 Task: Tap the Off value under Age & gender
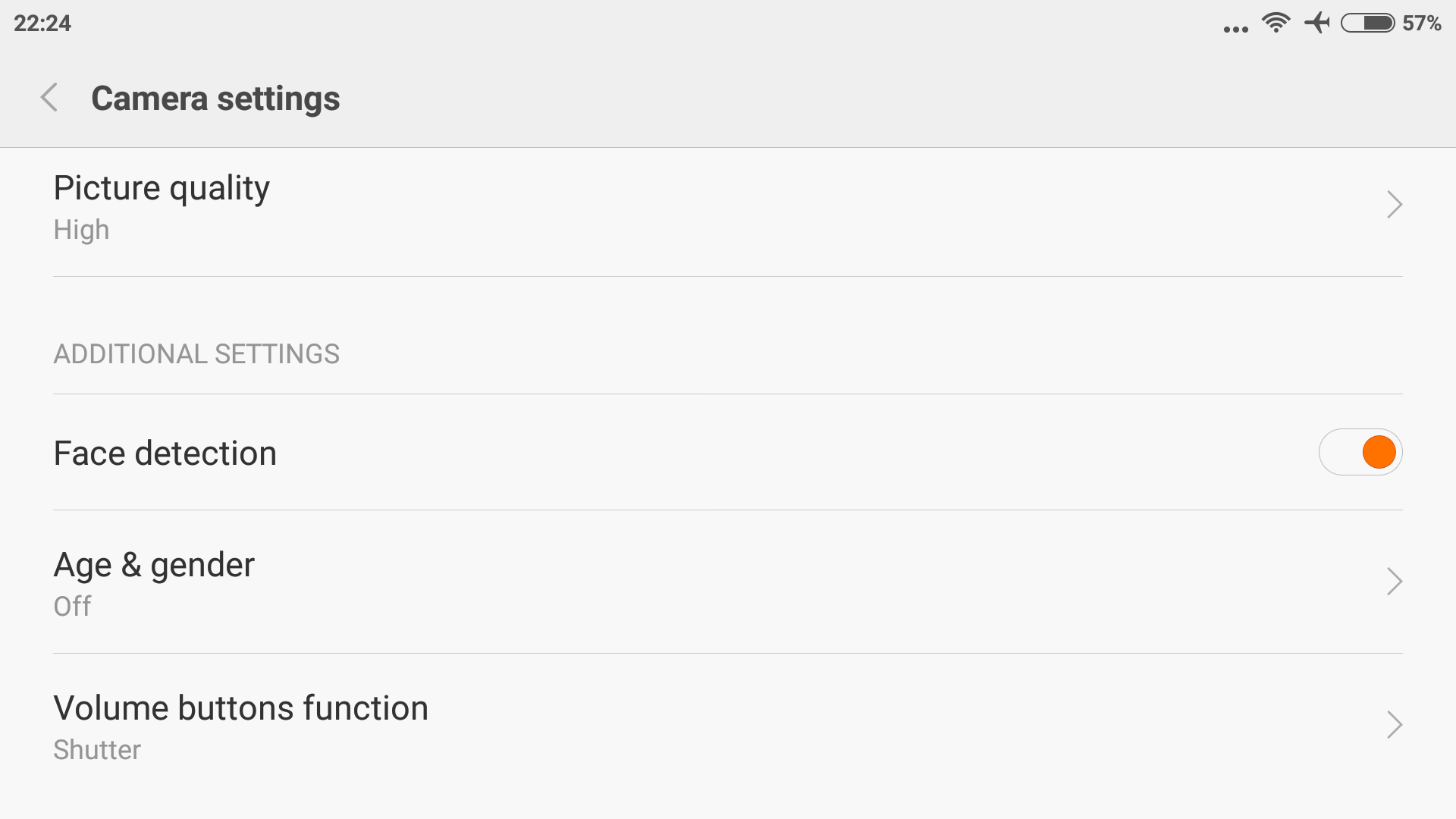[72, 607]
